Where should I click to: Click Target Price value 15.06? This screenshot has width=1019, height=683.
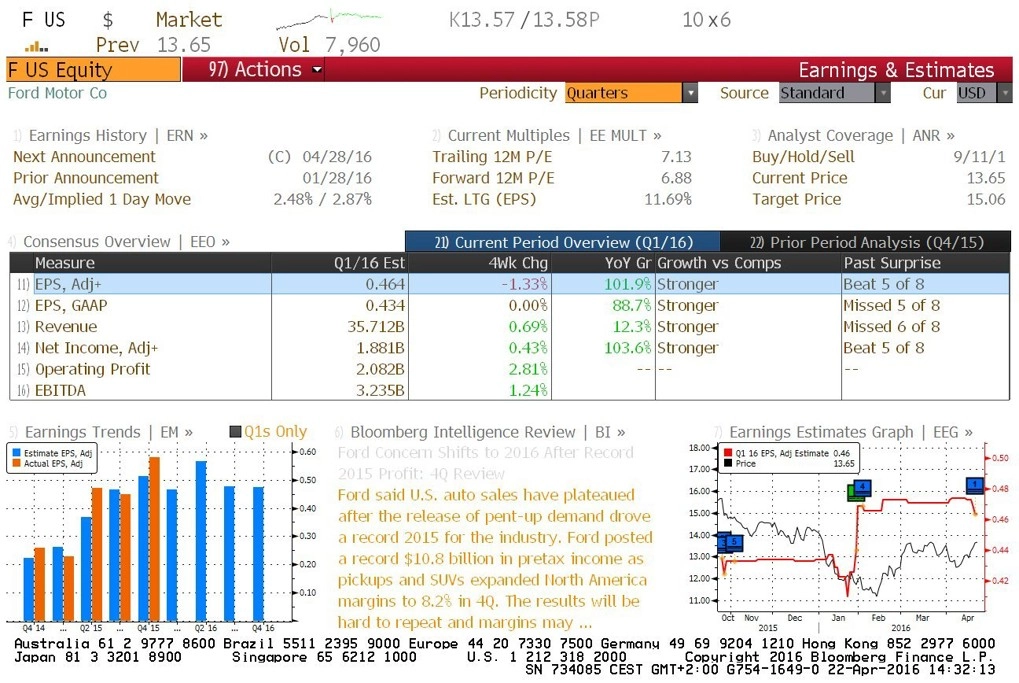click(986, 199)
